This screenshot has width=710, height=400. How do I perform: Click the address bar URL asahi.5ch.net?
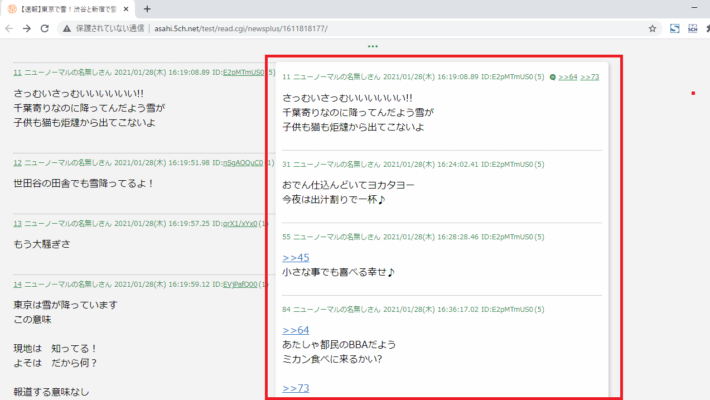tap(241, 29)
